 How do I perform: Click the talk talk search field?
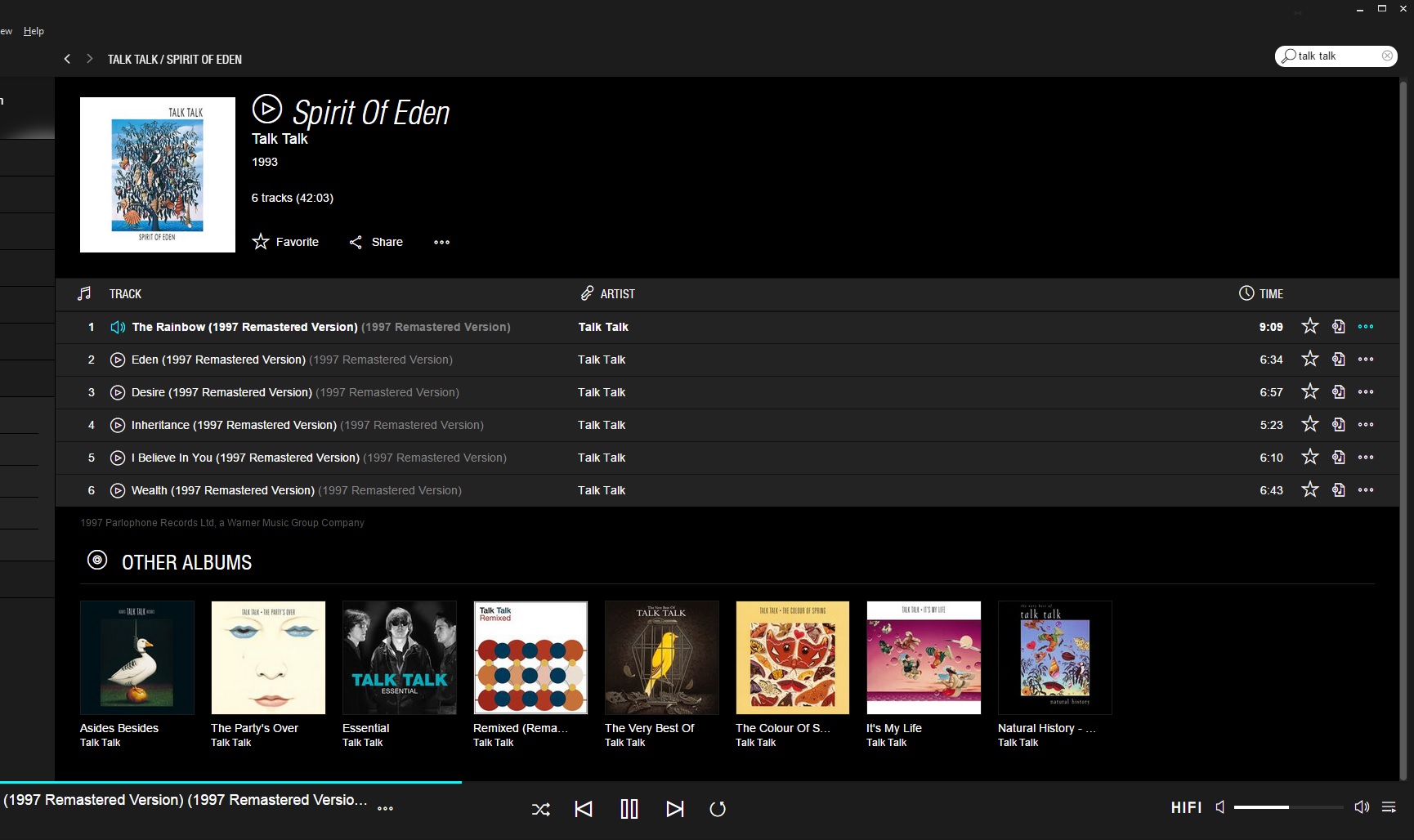pyautogui.click(x=1336, y=56)
